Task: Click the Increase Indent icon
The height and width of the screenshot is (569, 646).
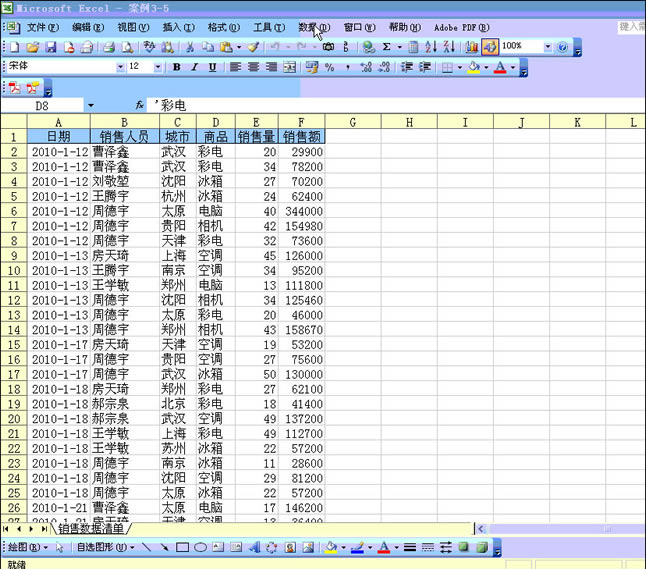Action: [x=425, y=67]
